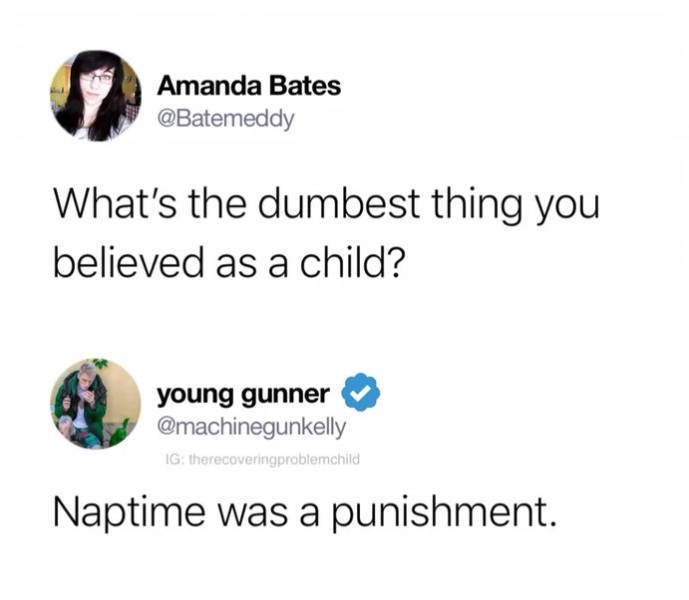The width and height of the screenshot is (689, 600).
Task: Click the blue verified checkmark badge
Action: pyautogui.click(x=361, y=392)
